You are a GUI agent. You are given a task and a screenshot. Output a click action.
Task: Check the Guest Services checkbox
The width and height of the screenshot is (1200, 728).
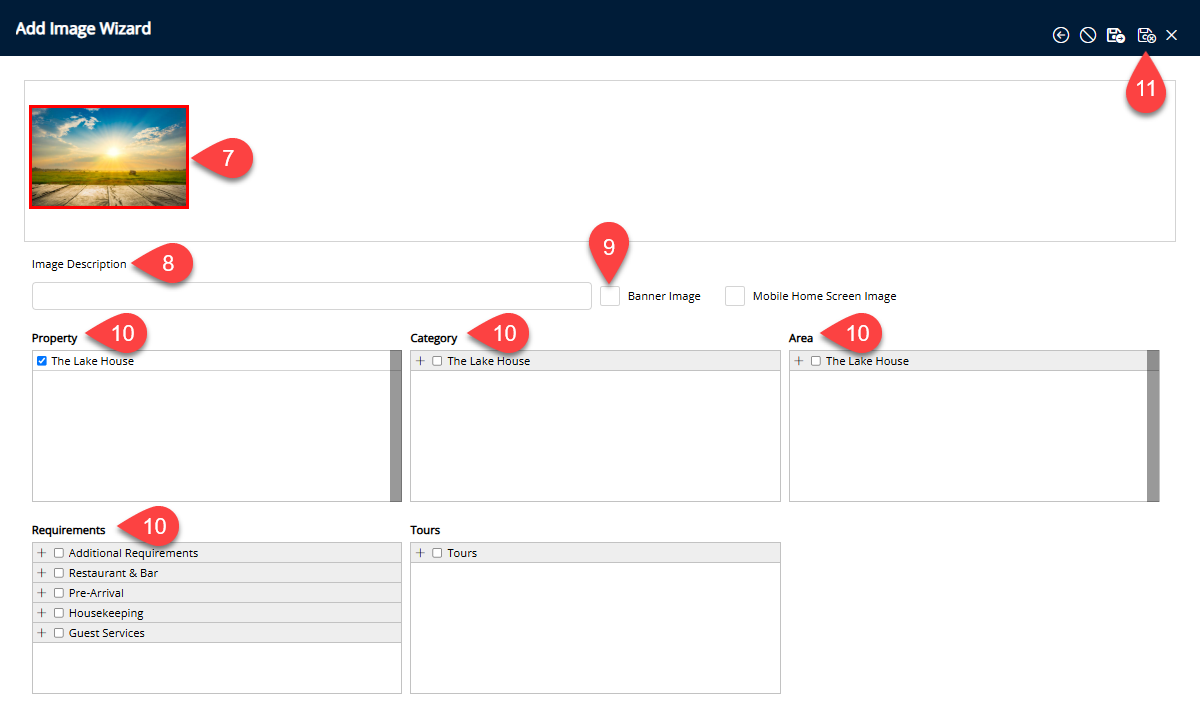[59, 633]
